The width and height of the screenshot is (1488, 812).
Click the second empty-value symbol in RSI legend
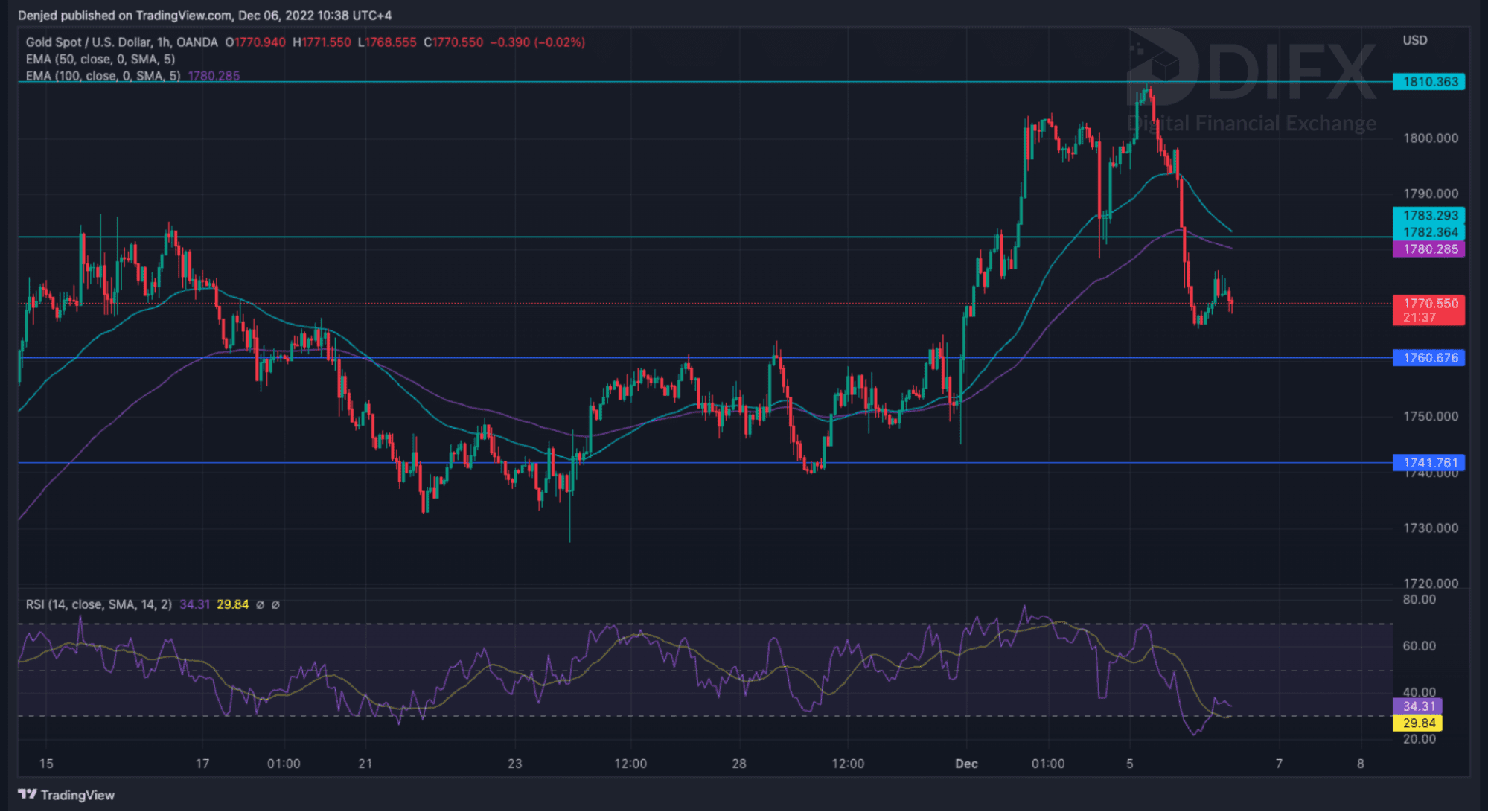coord(275,604)
